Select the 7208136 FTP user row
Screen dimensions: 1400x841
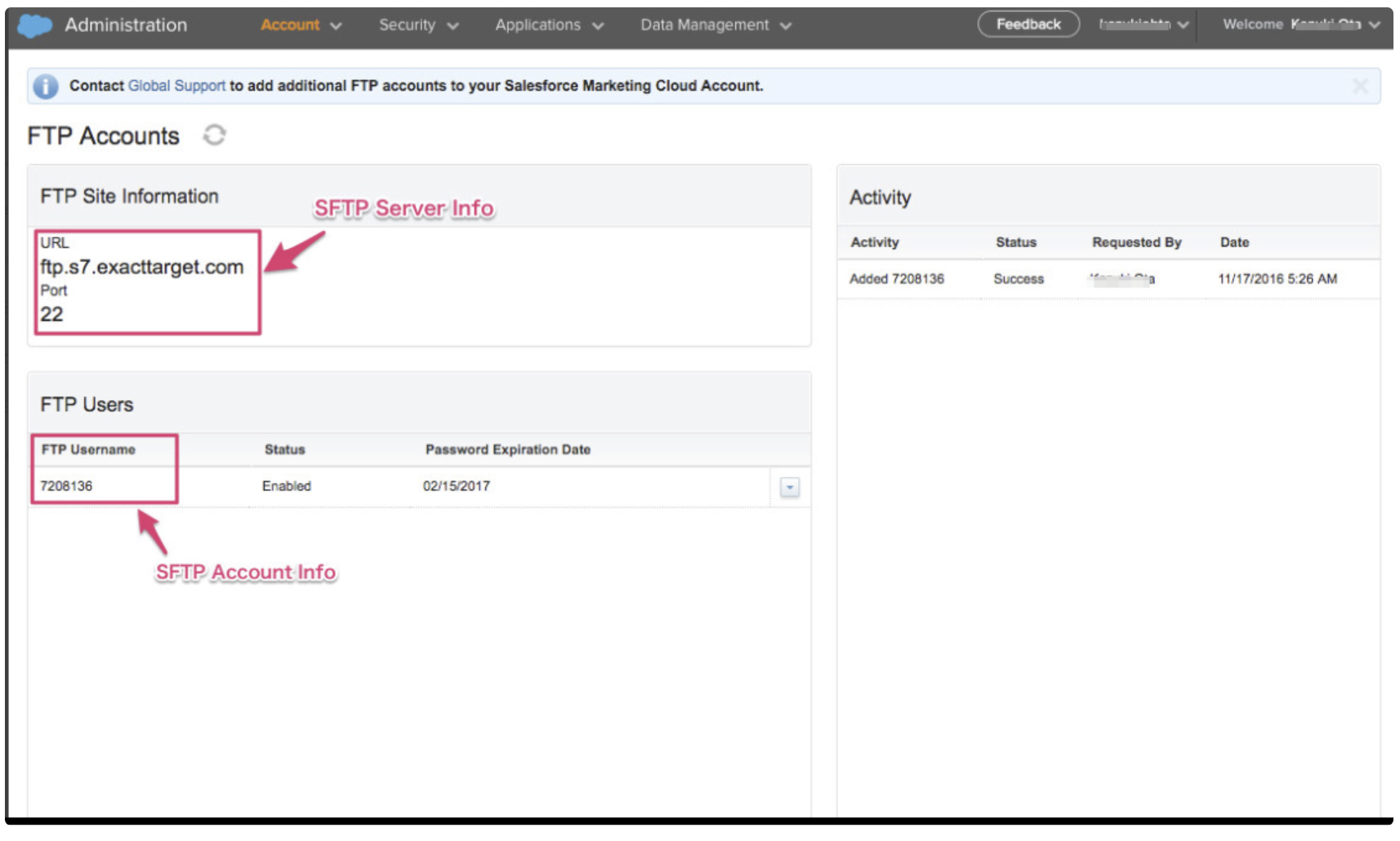67,487
